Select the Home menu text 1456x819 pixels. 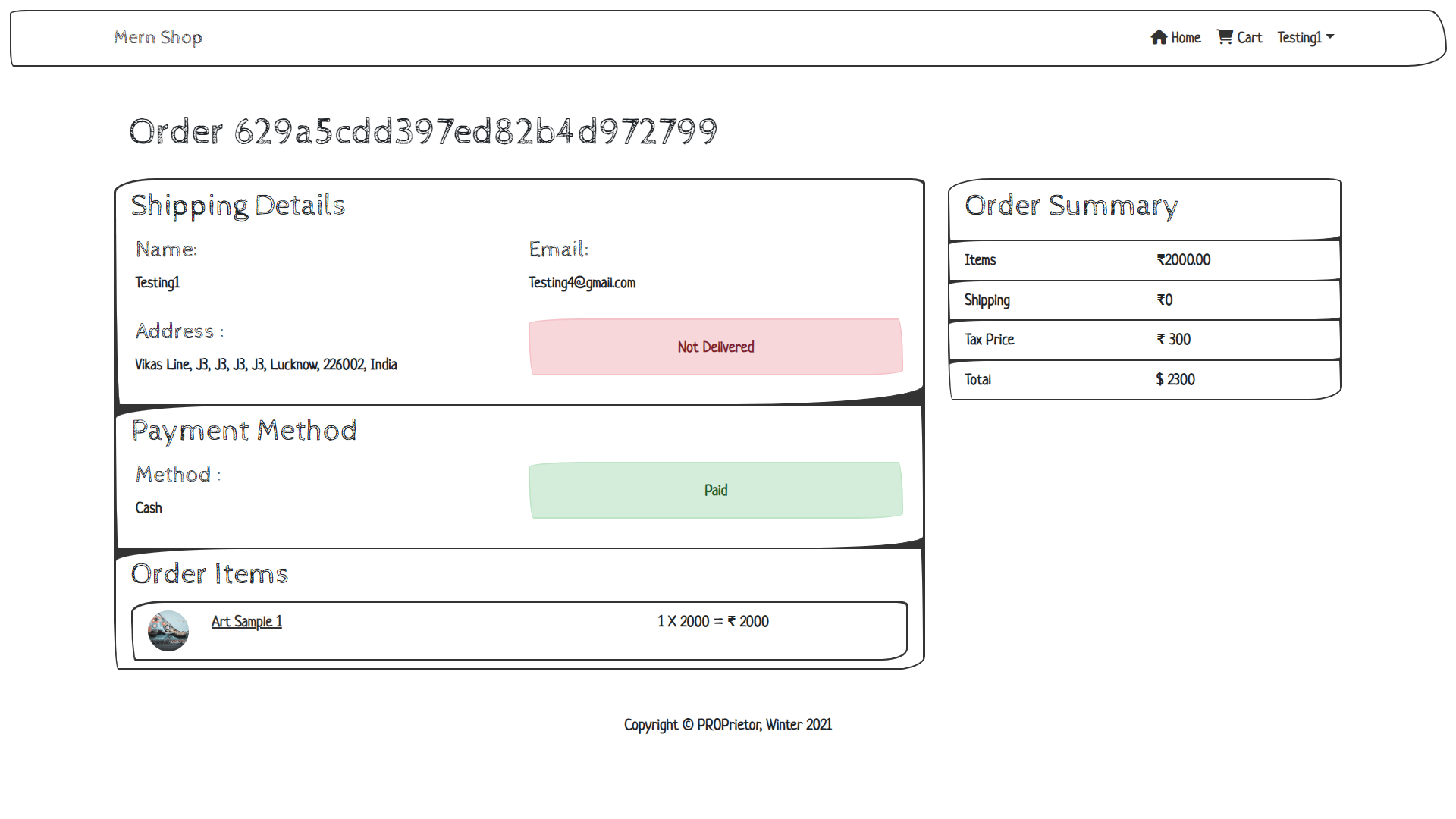[x=1185, y=38]
